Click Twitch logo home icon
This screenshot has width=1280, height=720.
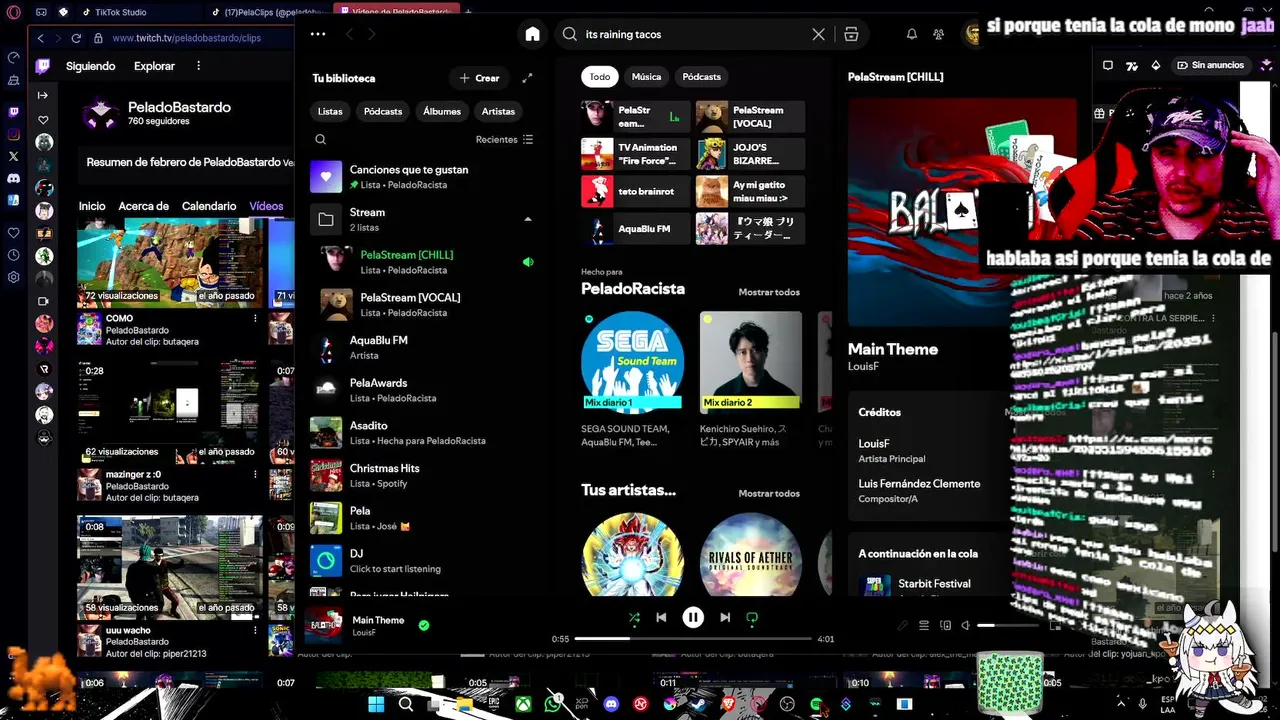[x=43, y=66]
